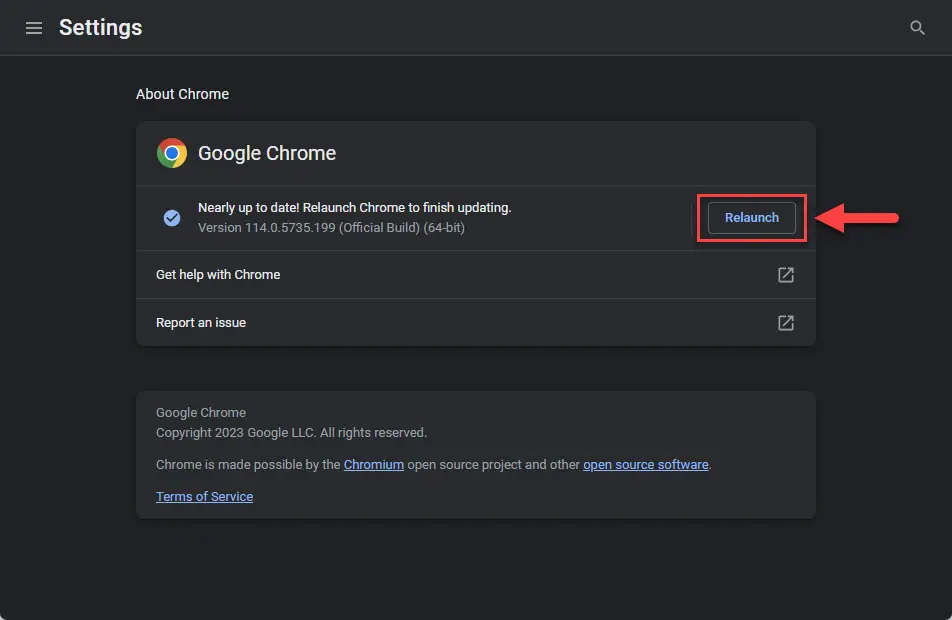Open the main menu hamburger icon
The height and width of the screenshot is (620, 952).
34,28
